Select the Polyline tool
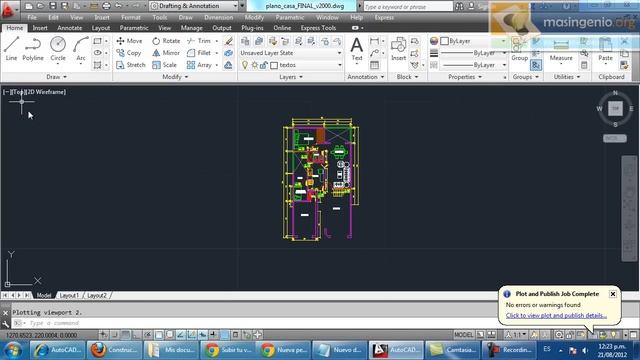The height and width of the screenshot is (360, 640). [x=33, y=49]
